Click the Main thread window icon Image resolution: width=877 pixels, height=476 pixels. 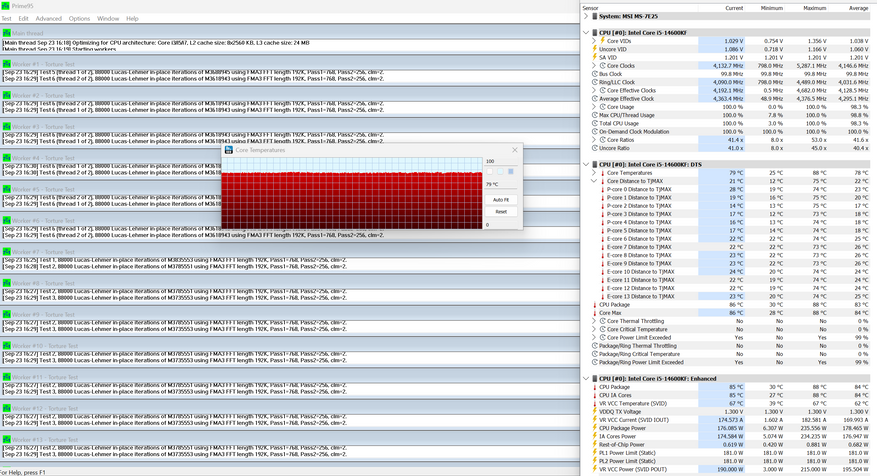(7, 33)
